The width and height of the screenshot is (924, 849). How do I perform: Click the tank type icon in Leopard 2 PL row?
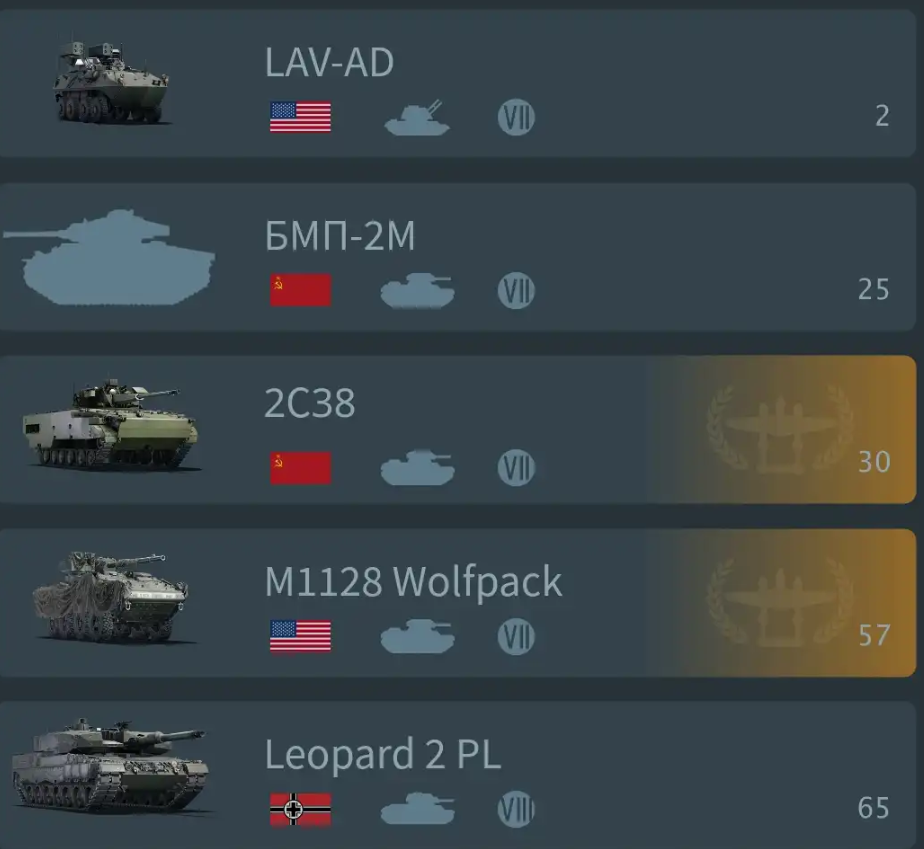pyautogui.click(x=417, y=808)
